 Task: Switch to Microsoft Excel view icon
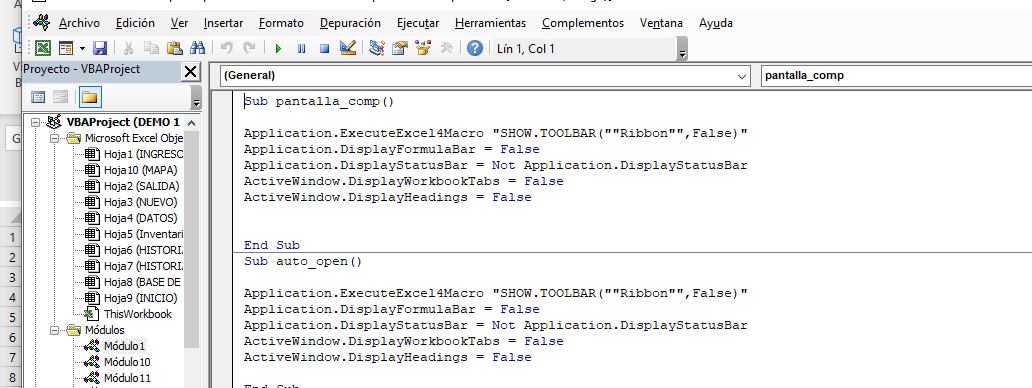click(x=43, y=48)
